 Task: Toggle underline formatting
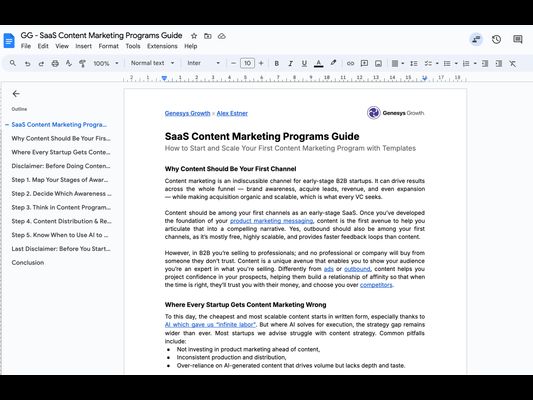tap(304, 64)
